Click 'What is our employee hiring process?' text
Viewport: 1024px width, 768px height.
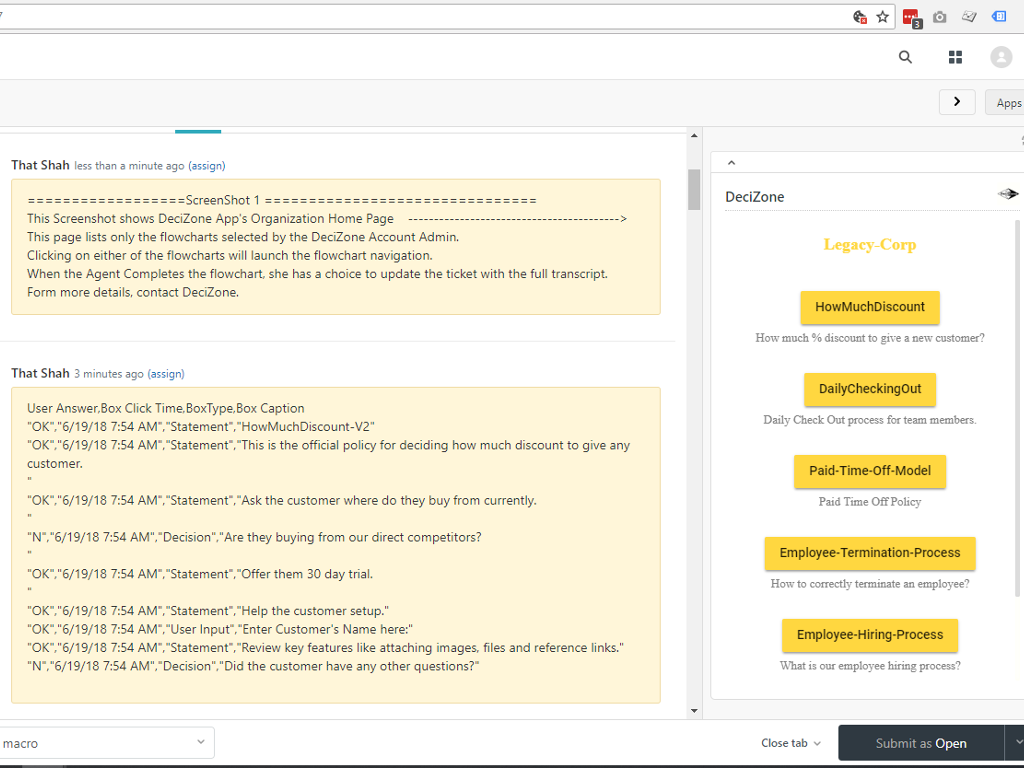click(870, 665)
